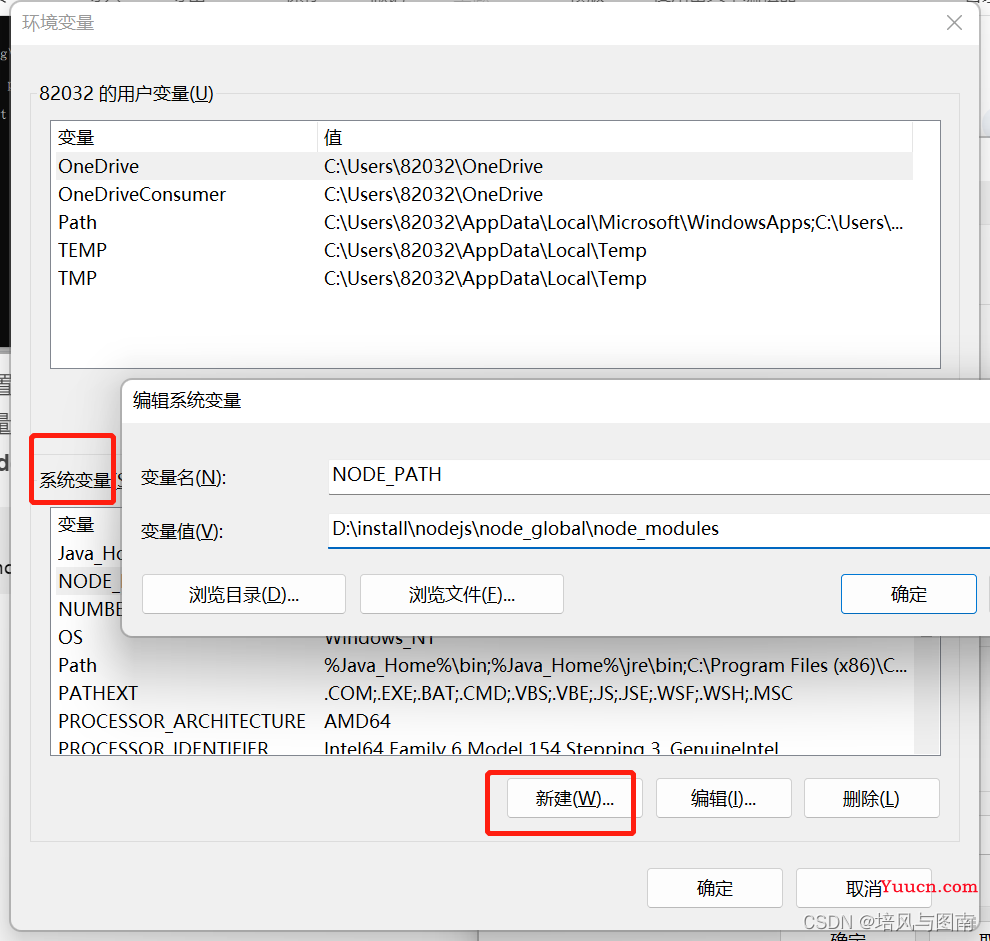The image size is (990, 941).
Task: Click 确定 at bottom of 环境变量 dialog
Action: (x=715, y=888)
